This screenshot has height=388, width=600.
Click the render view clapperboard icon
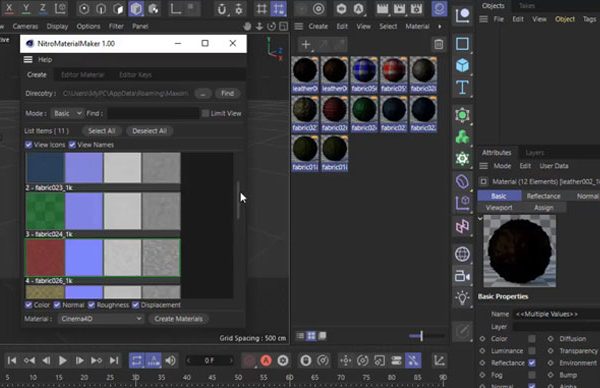click(382, 8)
